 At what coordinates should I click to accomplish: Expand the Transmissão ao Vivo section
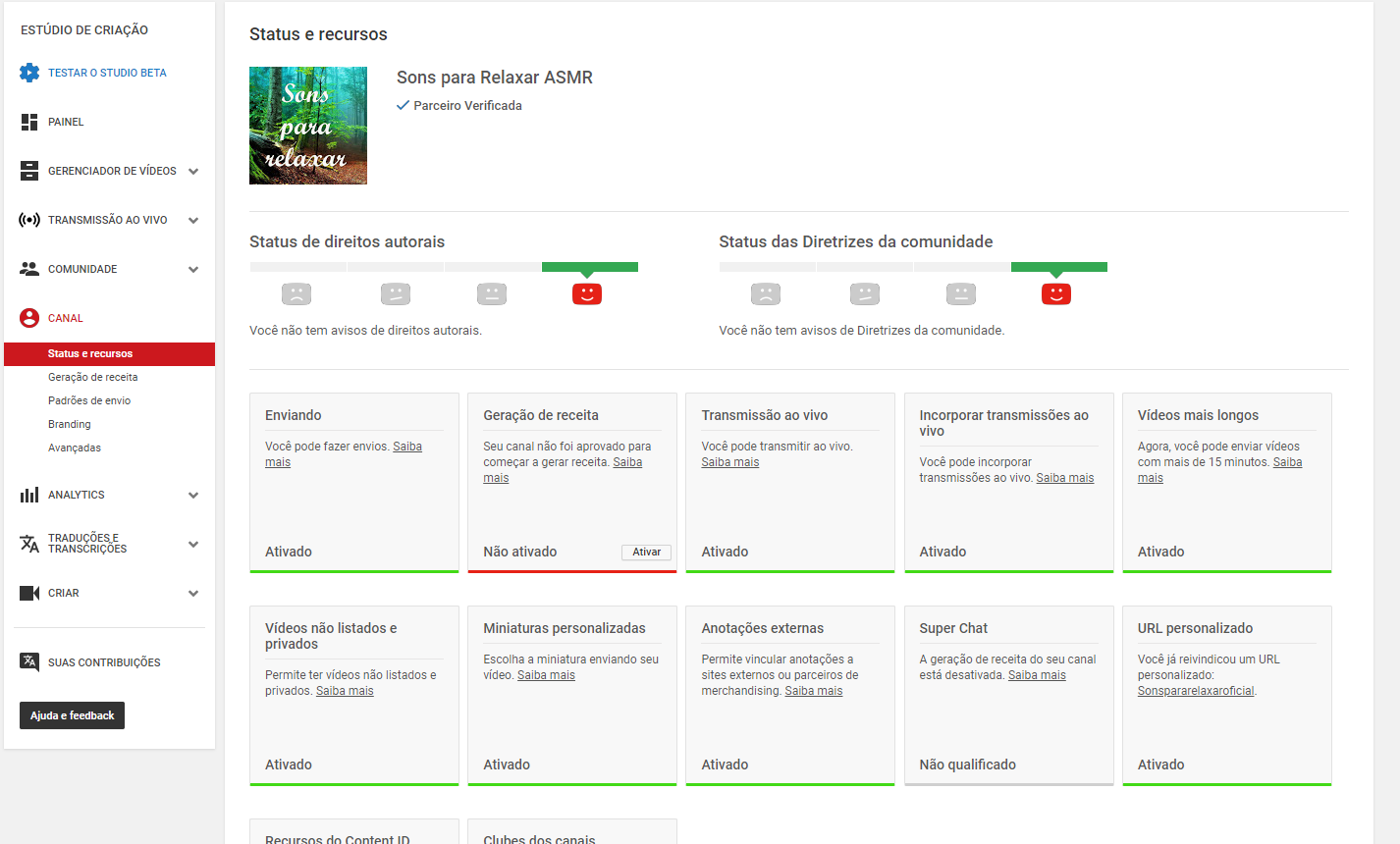[x=193, y=220]
